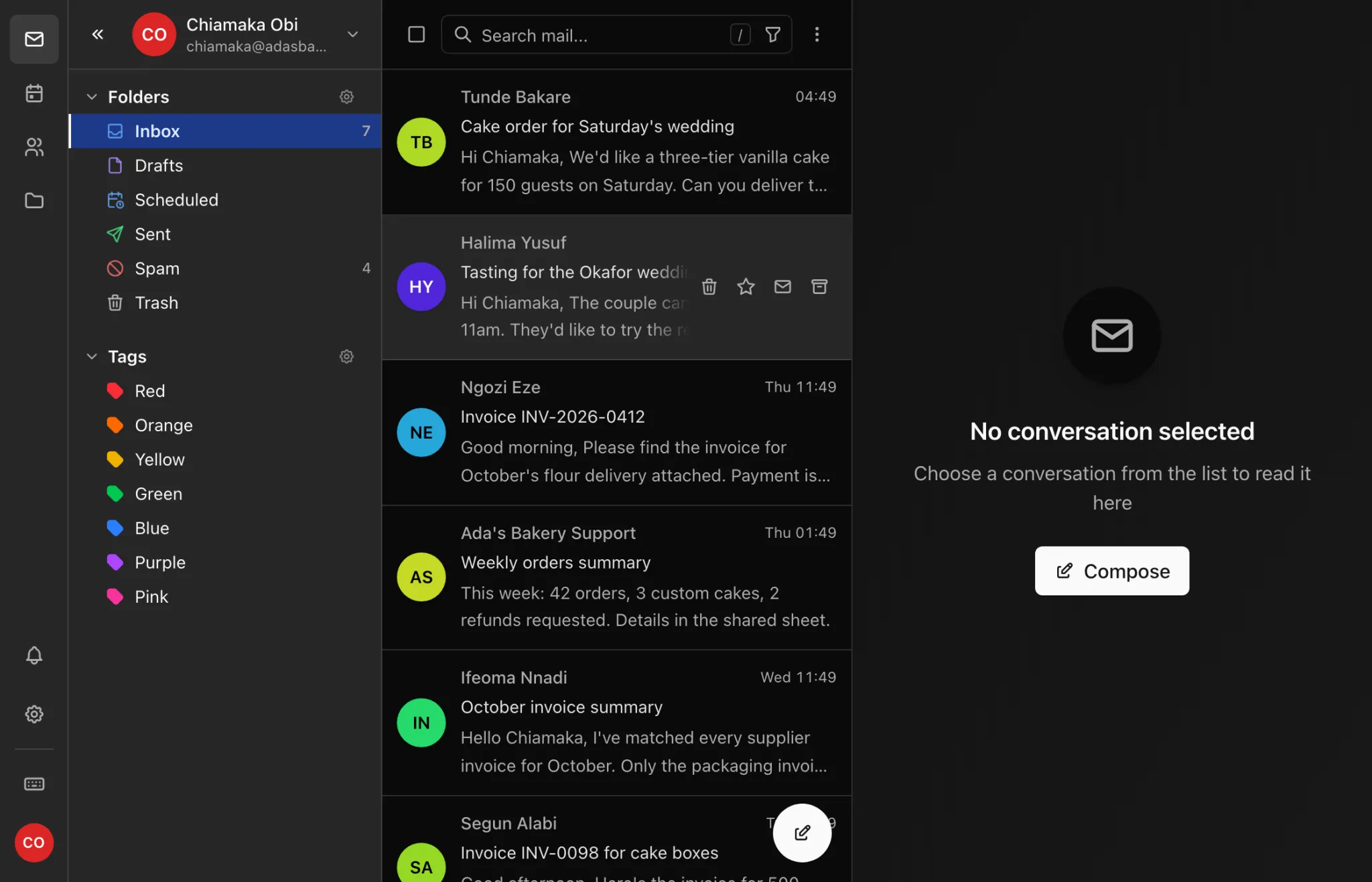Mark Halima Yusuf email unread with envelope icon
Screen dimensions: 1372x882
(x=782, y=287)
